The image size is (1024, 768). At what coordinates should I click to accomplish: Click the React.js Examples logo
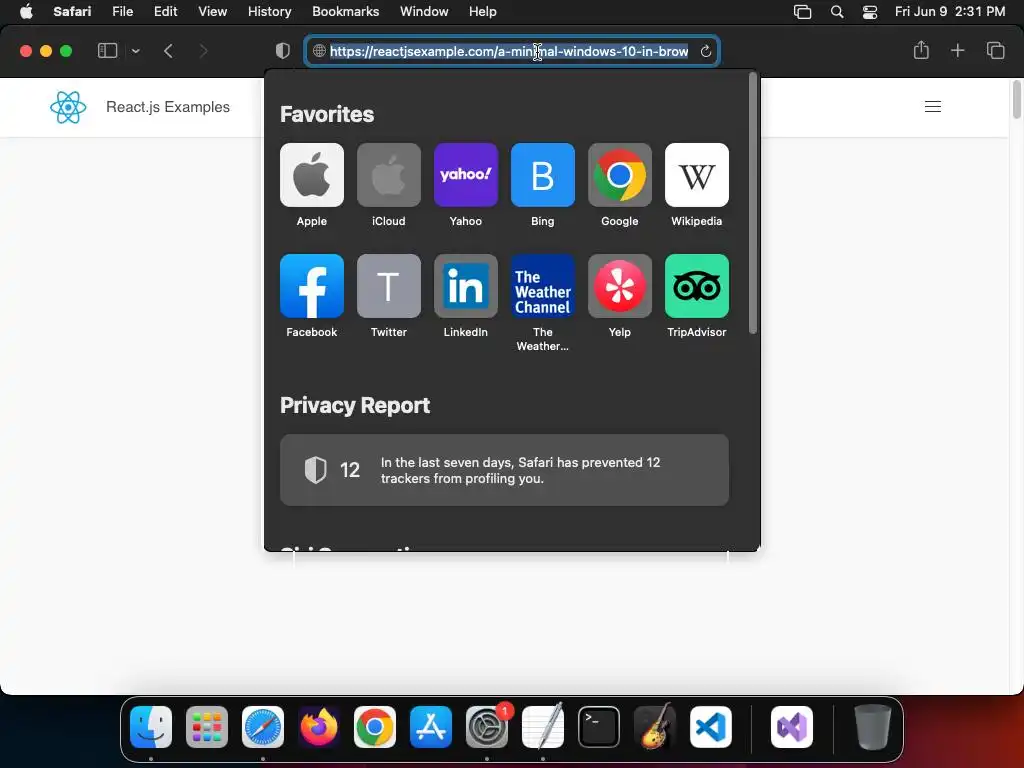[68, 107]
